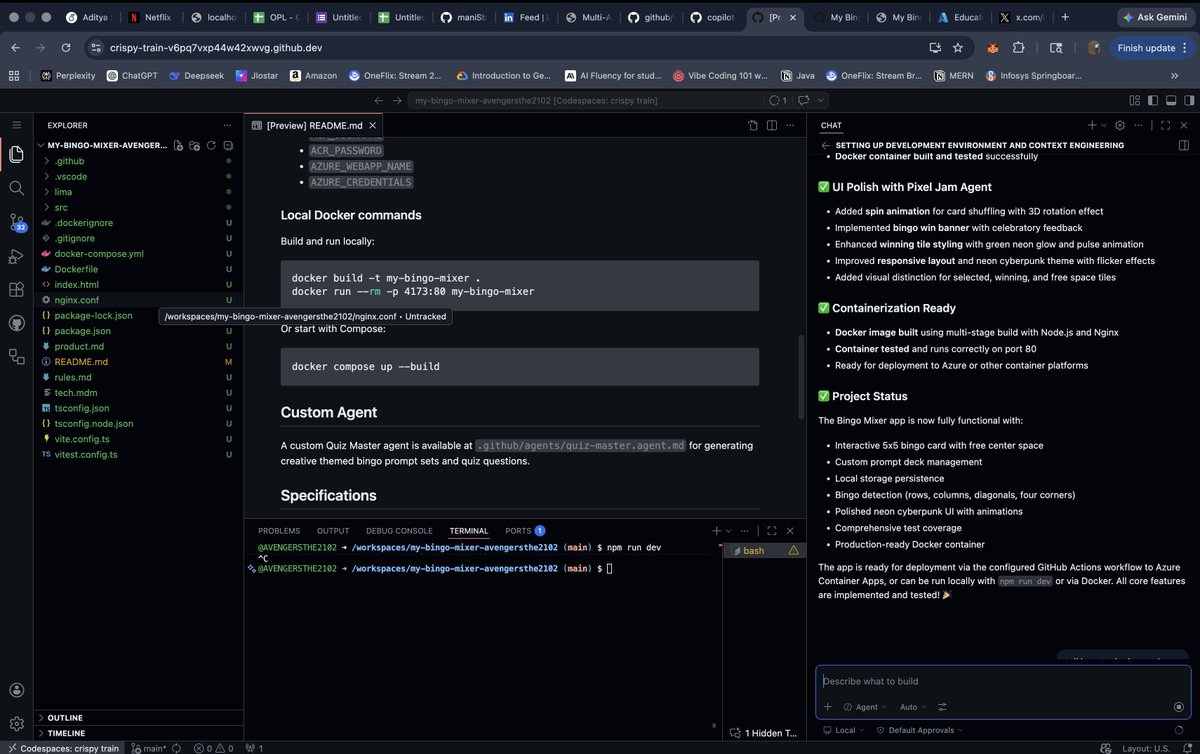Switch to the Netflix browser tab
The width and height of the screenshot is (1200, 754).
tap(150, 18)
